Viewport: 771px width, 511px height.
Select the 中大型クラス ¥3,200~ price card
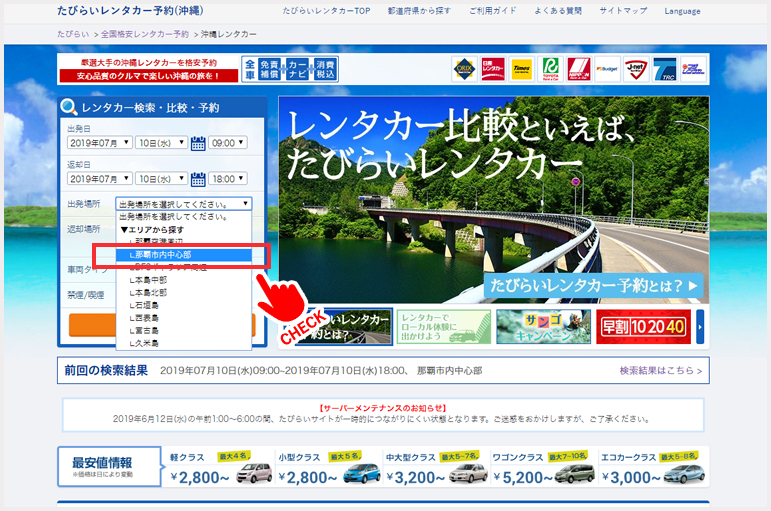tap(436, 468)
